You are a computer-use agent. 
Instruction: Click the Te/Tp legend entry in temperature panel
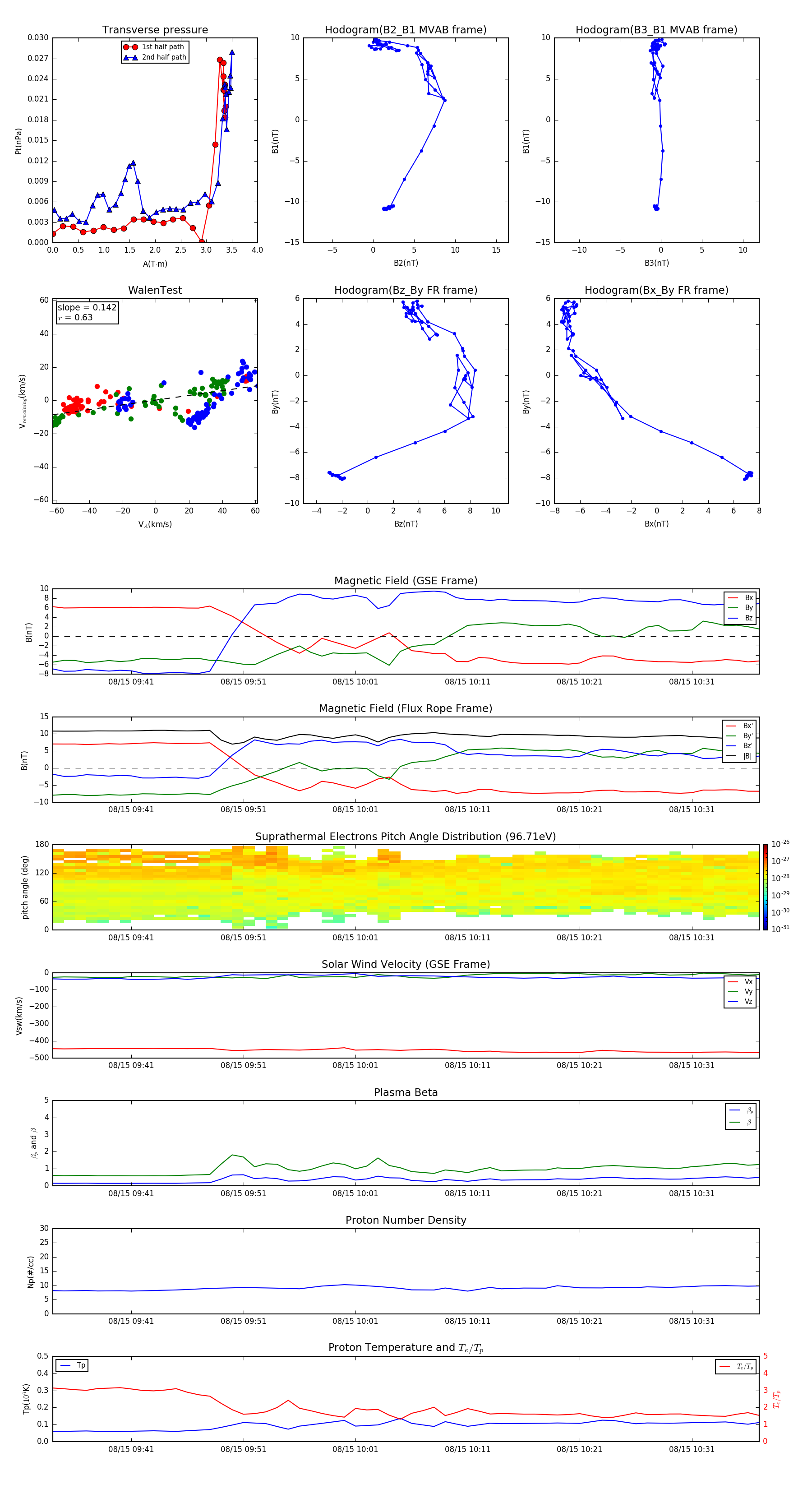(737, 1367)
